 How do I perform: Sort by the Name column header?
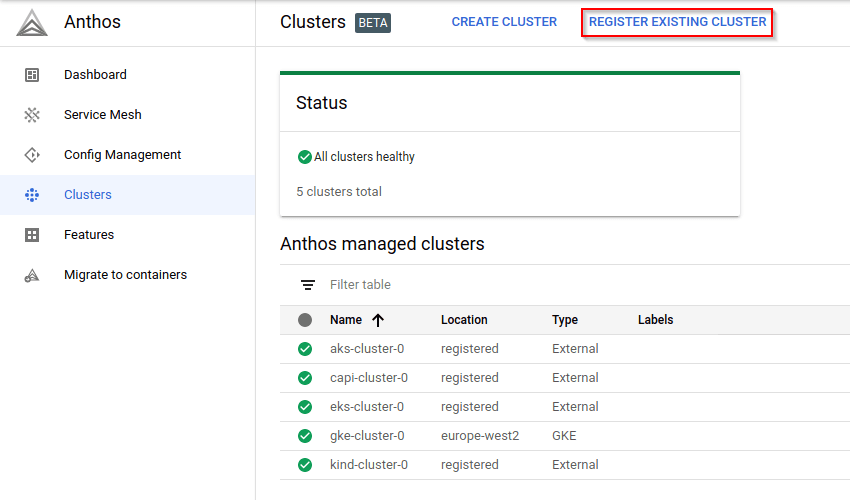point(346,320)
